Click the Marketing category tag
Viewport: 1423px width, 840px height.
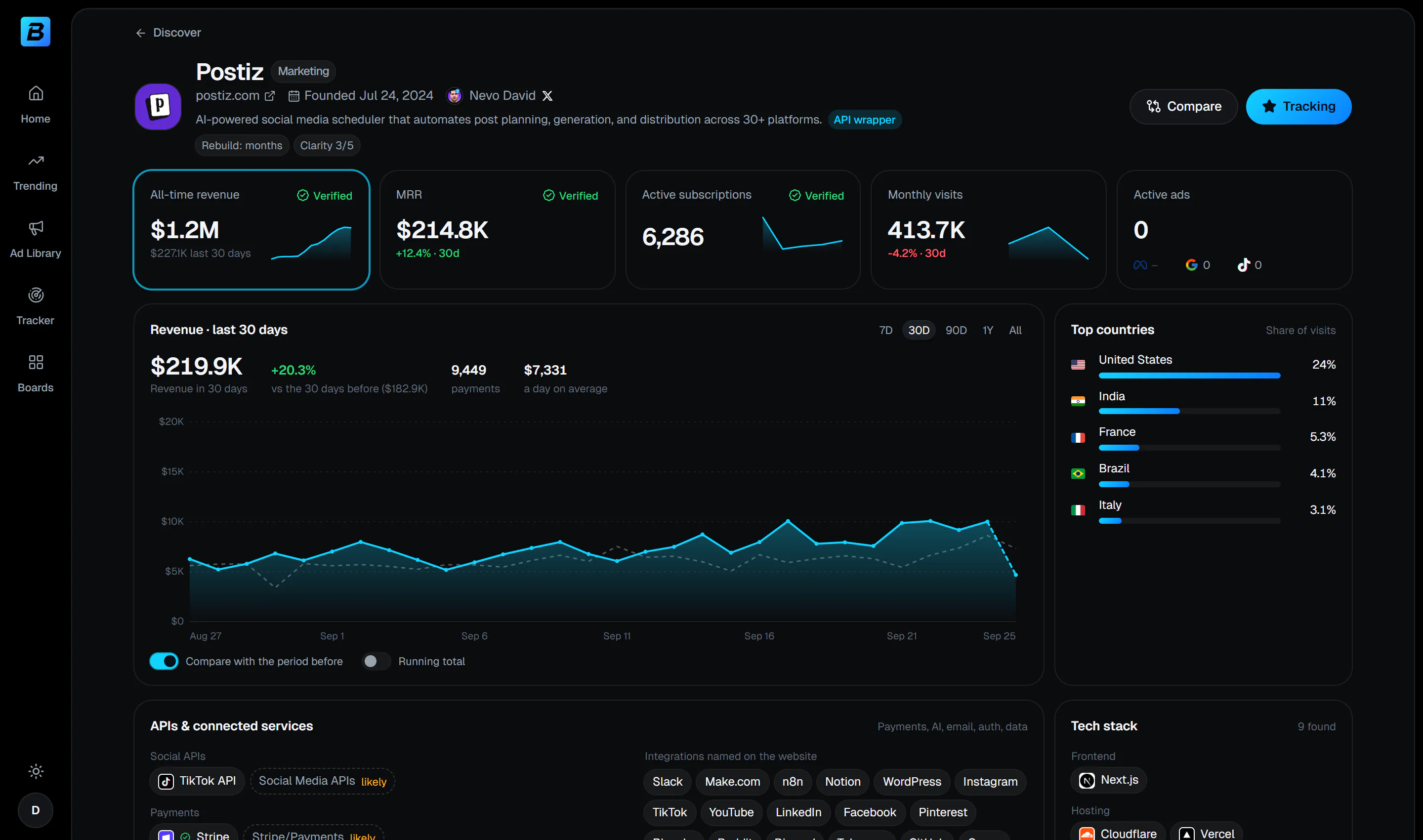pyautogui.click(x=303, y=71)
